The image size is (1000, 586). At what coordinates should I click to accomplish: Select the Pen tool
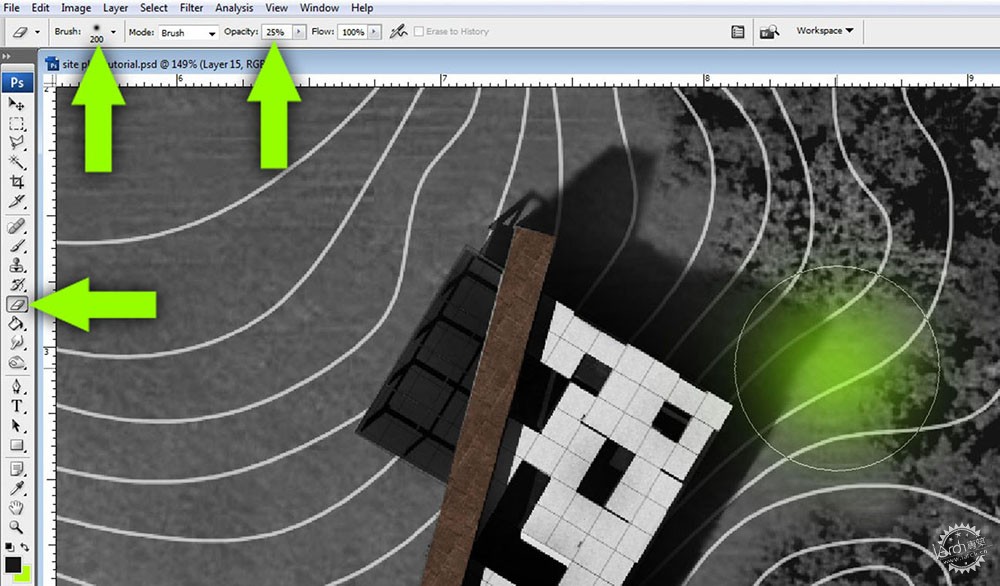pyautogui.click(x=17, y=387)
